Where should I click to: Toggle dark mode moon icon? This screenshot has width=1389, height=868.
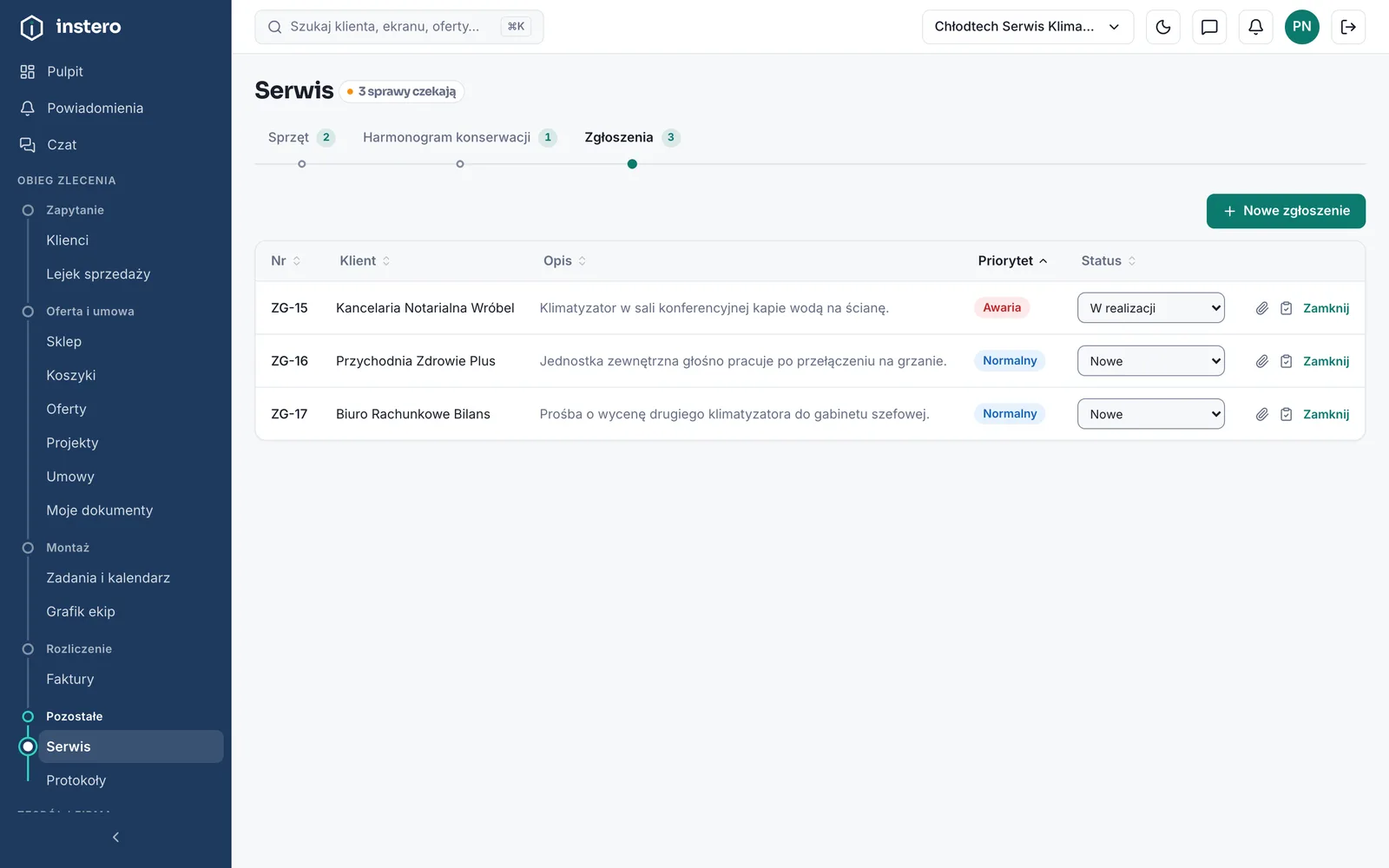coord(1163,27)
